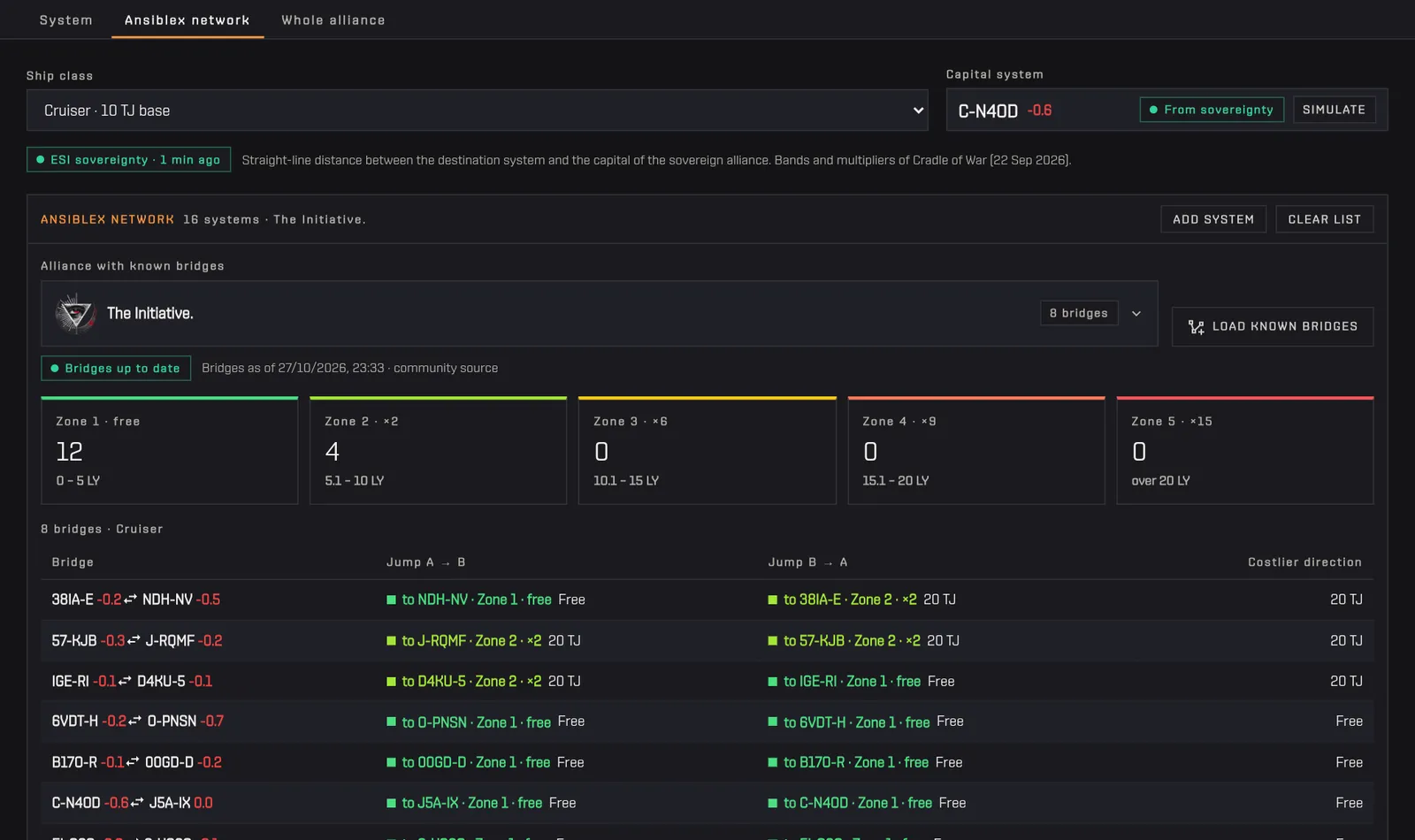Screen dimensions: 1415x840
Task: Click the 6VDT-H to O-PNSN bridge name
Action: tap(138, 722)
